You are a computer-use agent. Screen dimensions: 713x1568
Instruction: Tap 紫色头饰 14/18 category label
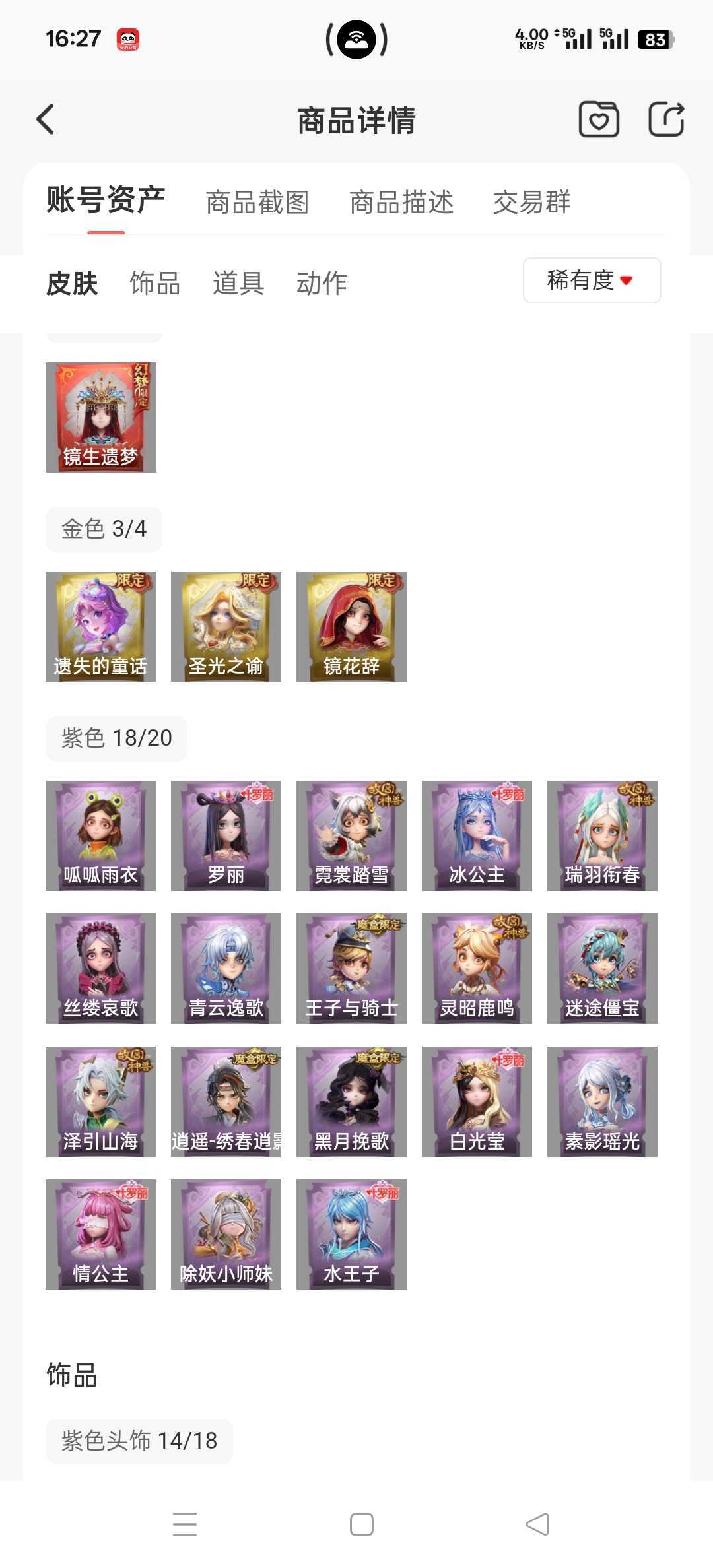[139, 1441]
